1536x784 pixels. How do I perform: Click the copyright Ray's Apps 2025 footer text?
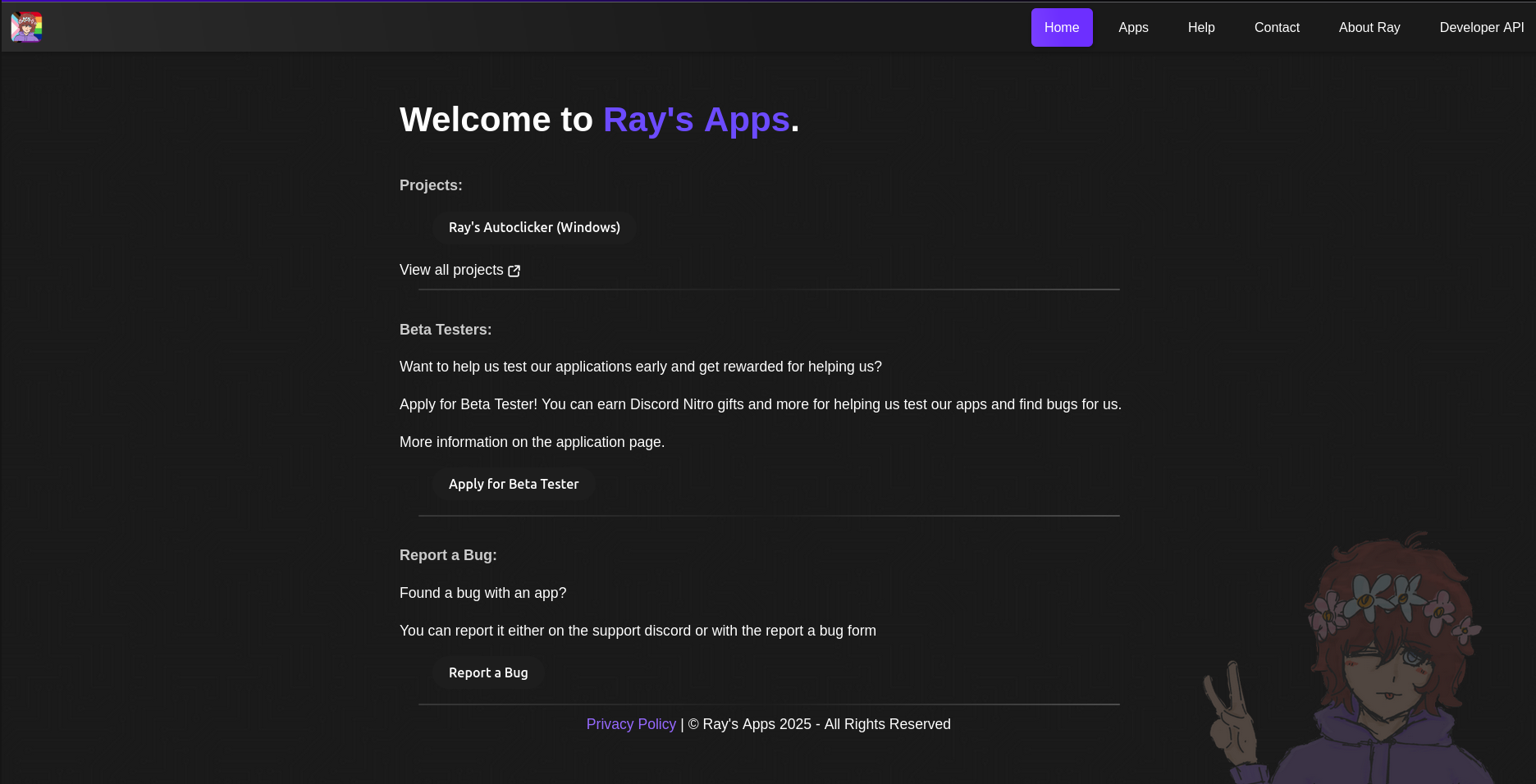point(819,724)
